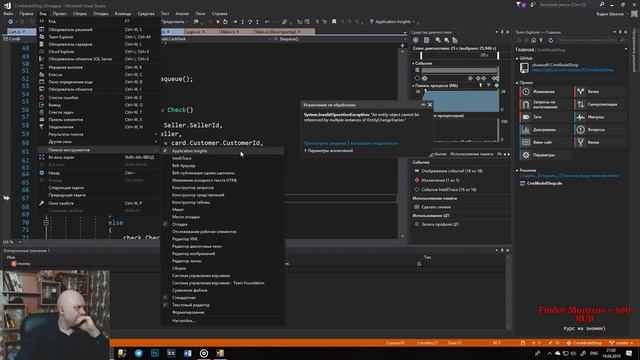Open the GitHub repository URL link
Screen dimensions: 640x360
coord(573,70)
